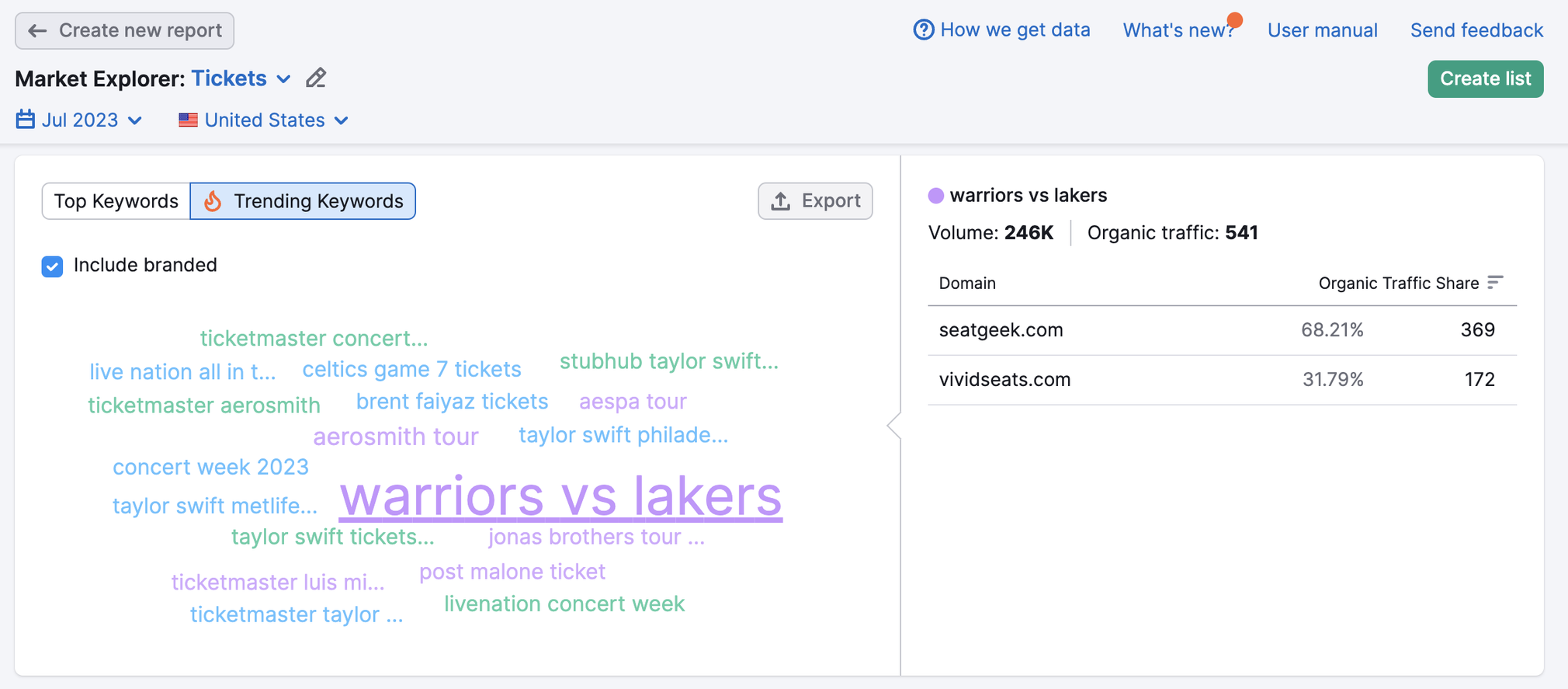
Task: Click the Organic traffic 541 value
Action: coord(1241,233)
